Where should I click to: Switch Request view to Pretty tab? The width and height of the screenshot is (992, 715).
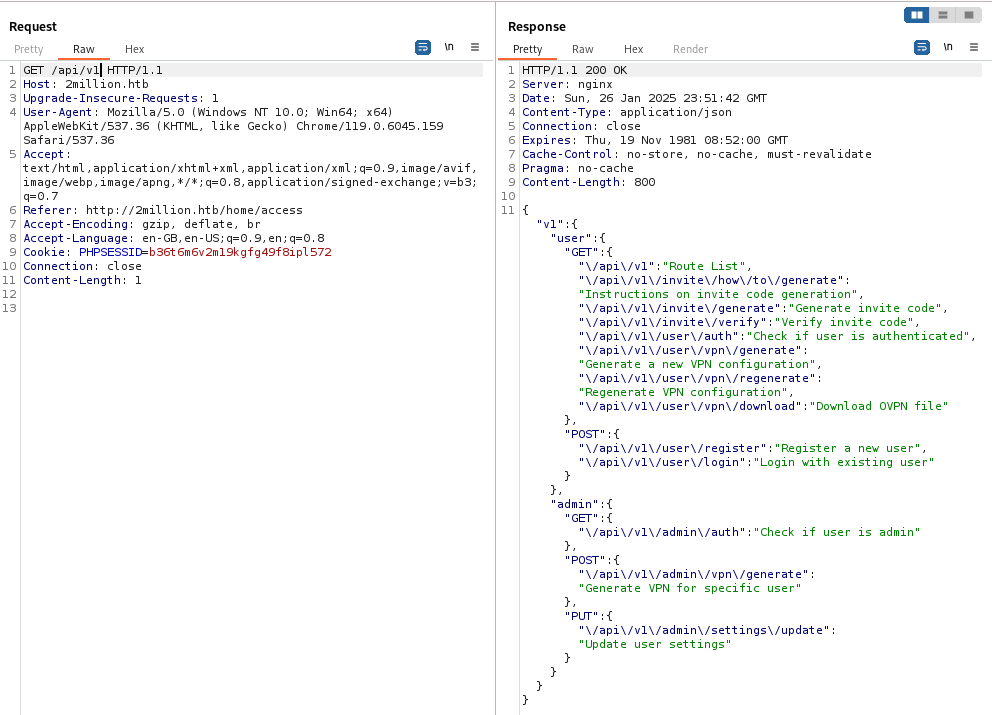29,49
